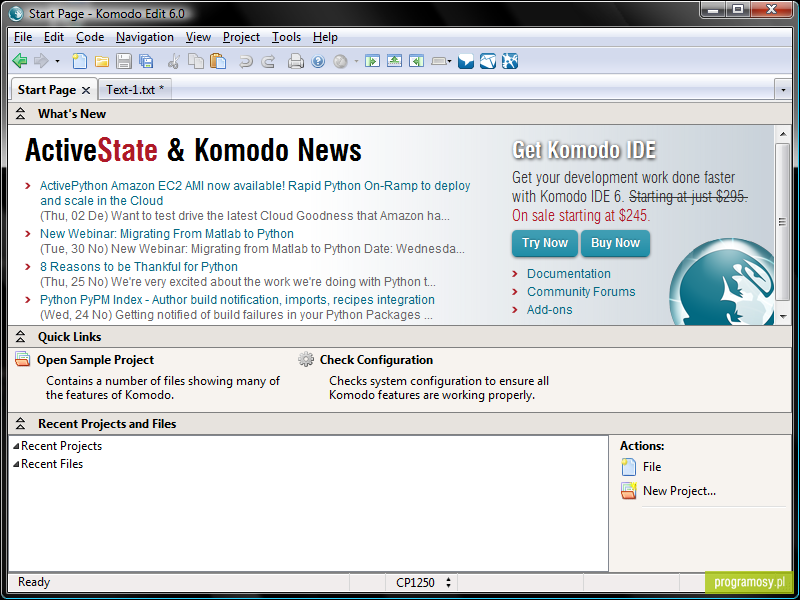Open the File menu
The width and height of the screenshot is (800, 600).
[x=23, y=37]
